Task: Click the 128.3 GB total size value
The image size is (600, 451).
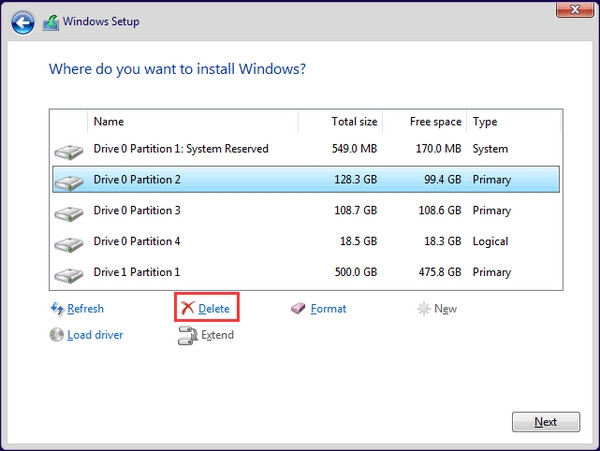Action: click(356, 180)
